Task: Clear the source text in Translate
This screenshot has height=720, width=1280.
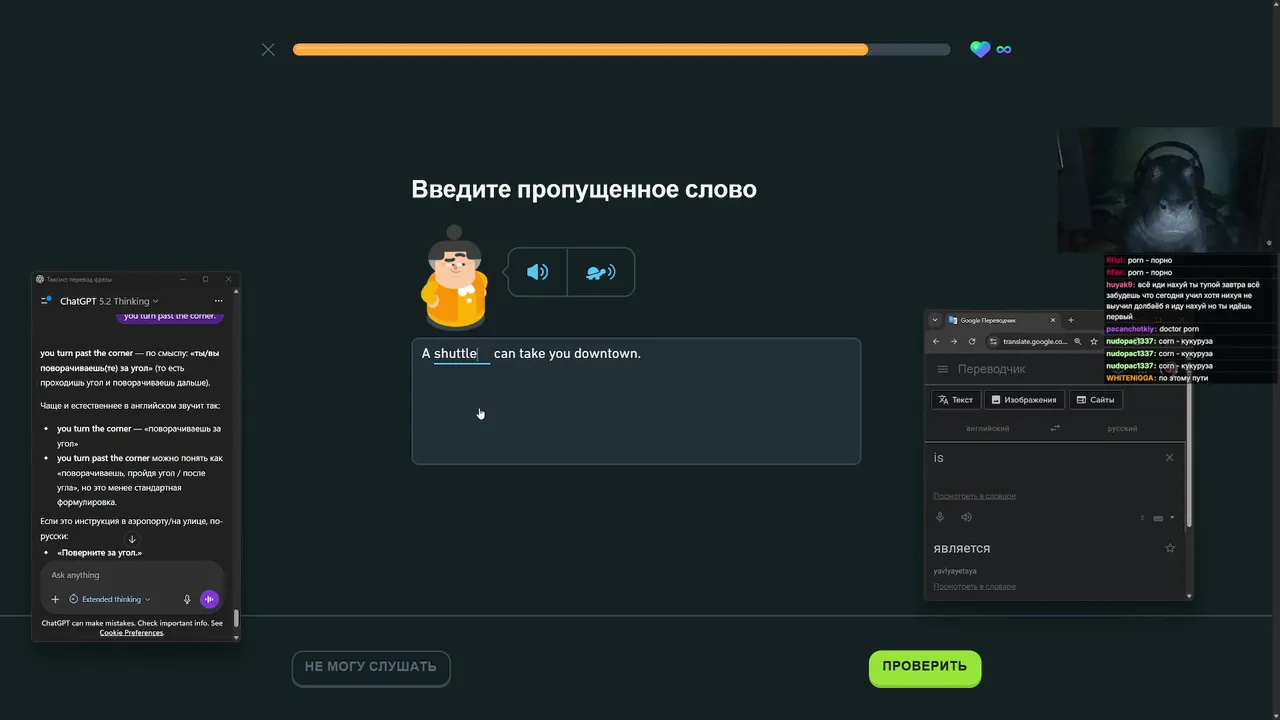Action: click(x=1169, y=457)
